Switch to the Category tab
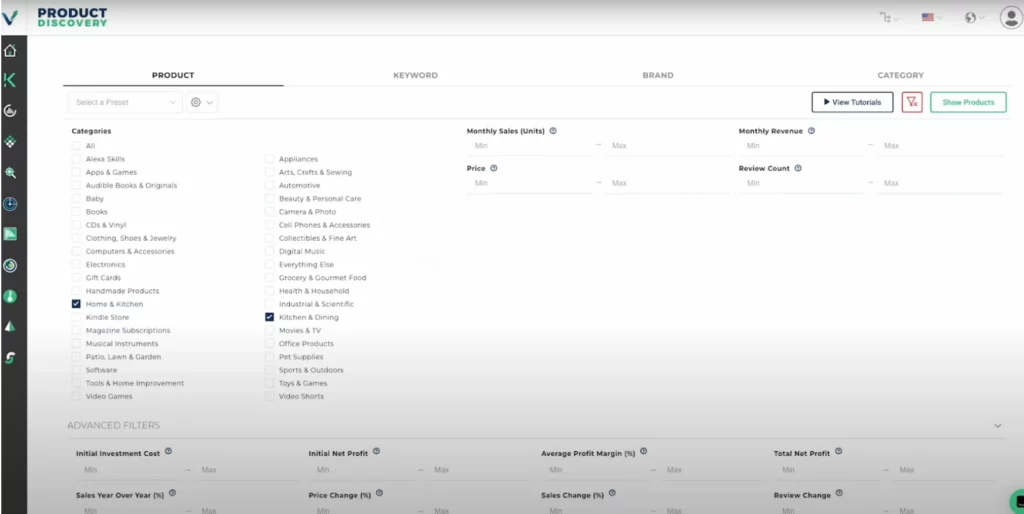This screenshot has height=514, width=1024. (901, 75)
